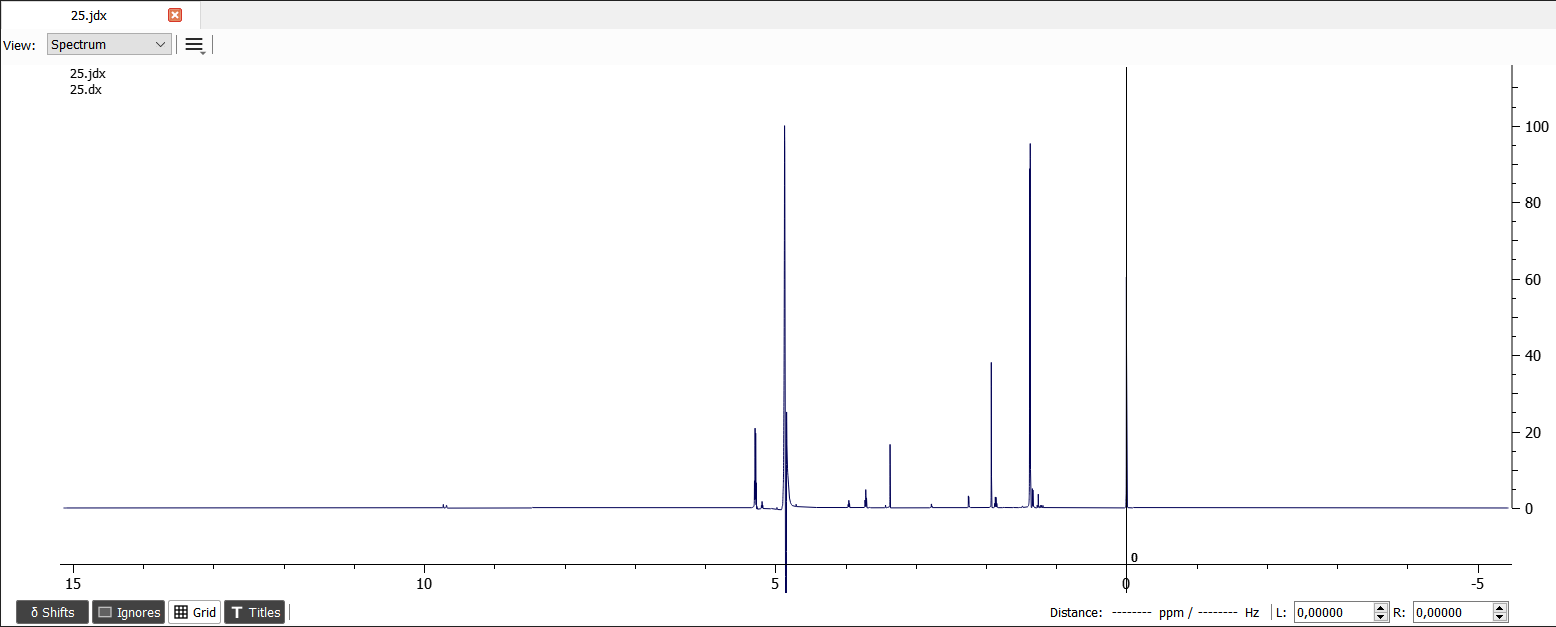Decrease the R: value with down arrow
1556x627 pixels.
point(1499,617)
